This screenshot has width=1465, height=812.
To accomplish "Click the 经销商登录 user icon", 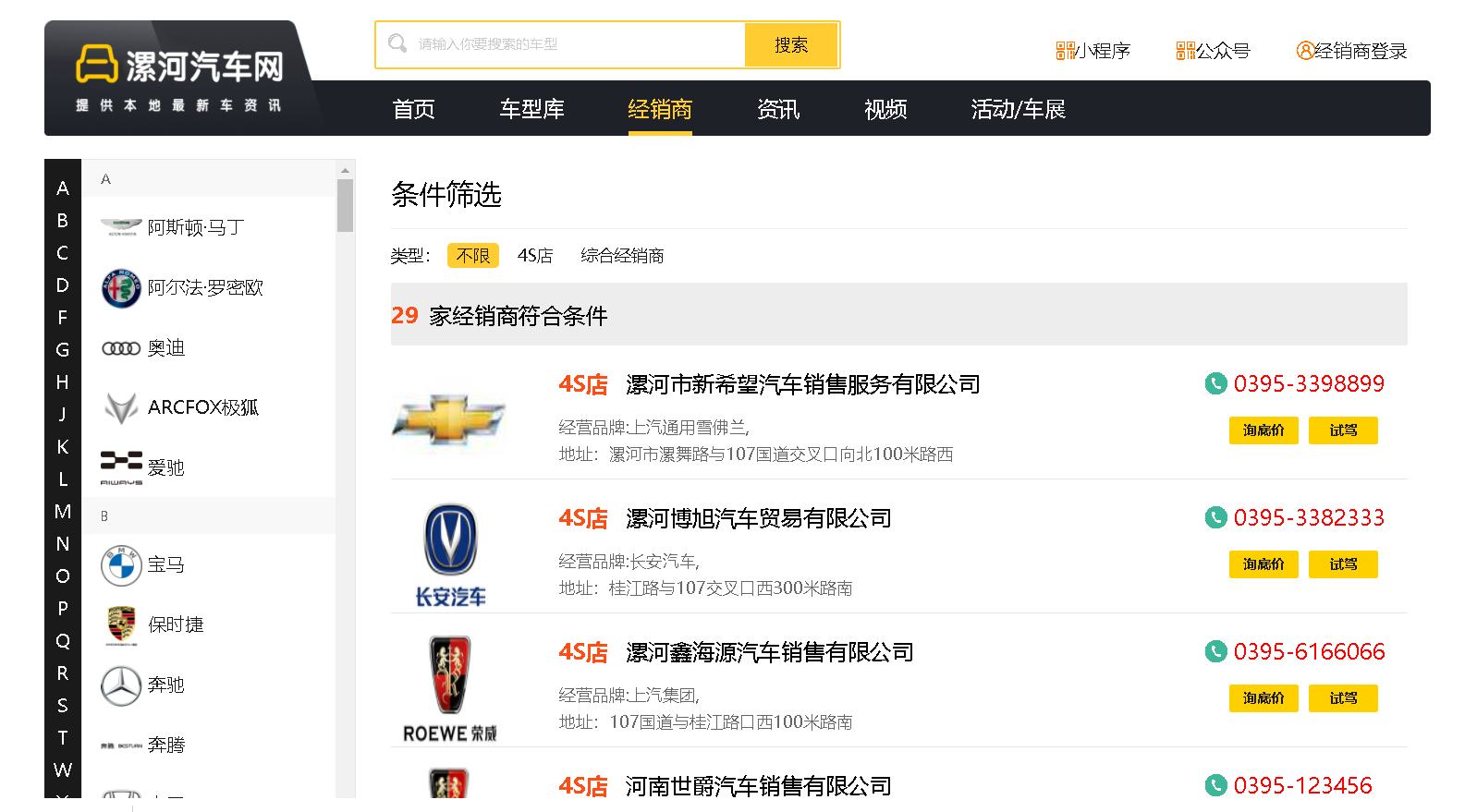I will tap(1305, 51).
